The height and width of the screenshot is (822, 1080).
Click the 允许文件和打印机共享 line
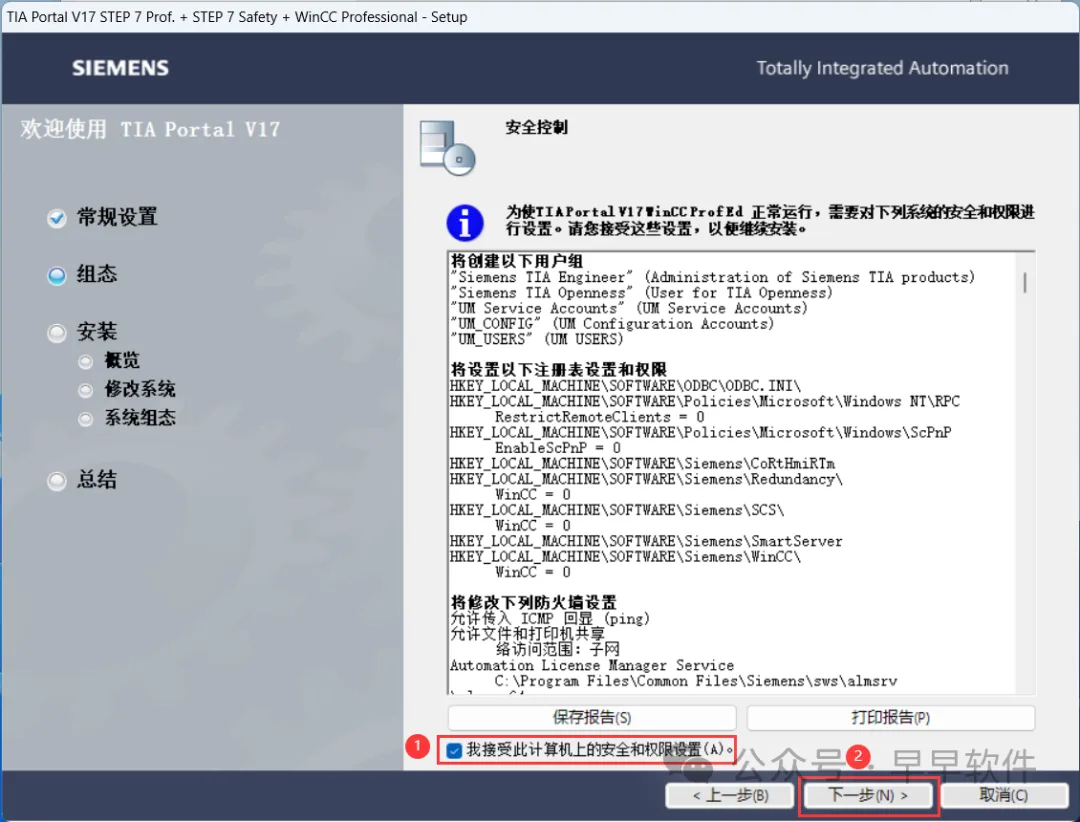(x=528, y=633)
